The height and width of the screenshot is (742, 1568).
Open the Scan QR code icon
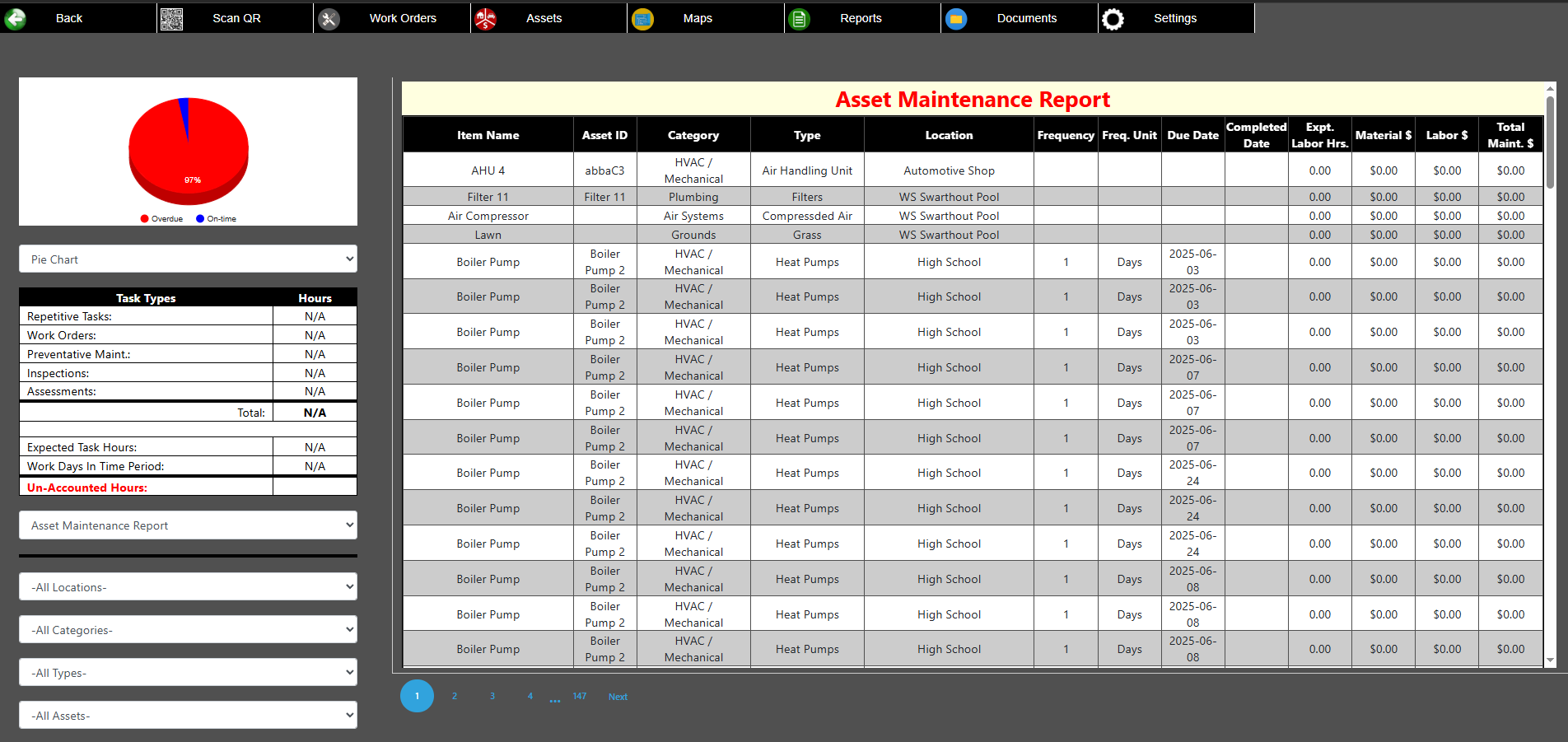point(171,18)
